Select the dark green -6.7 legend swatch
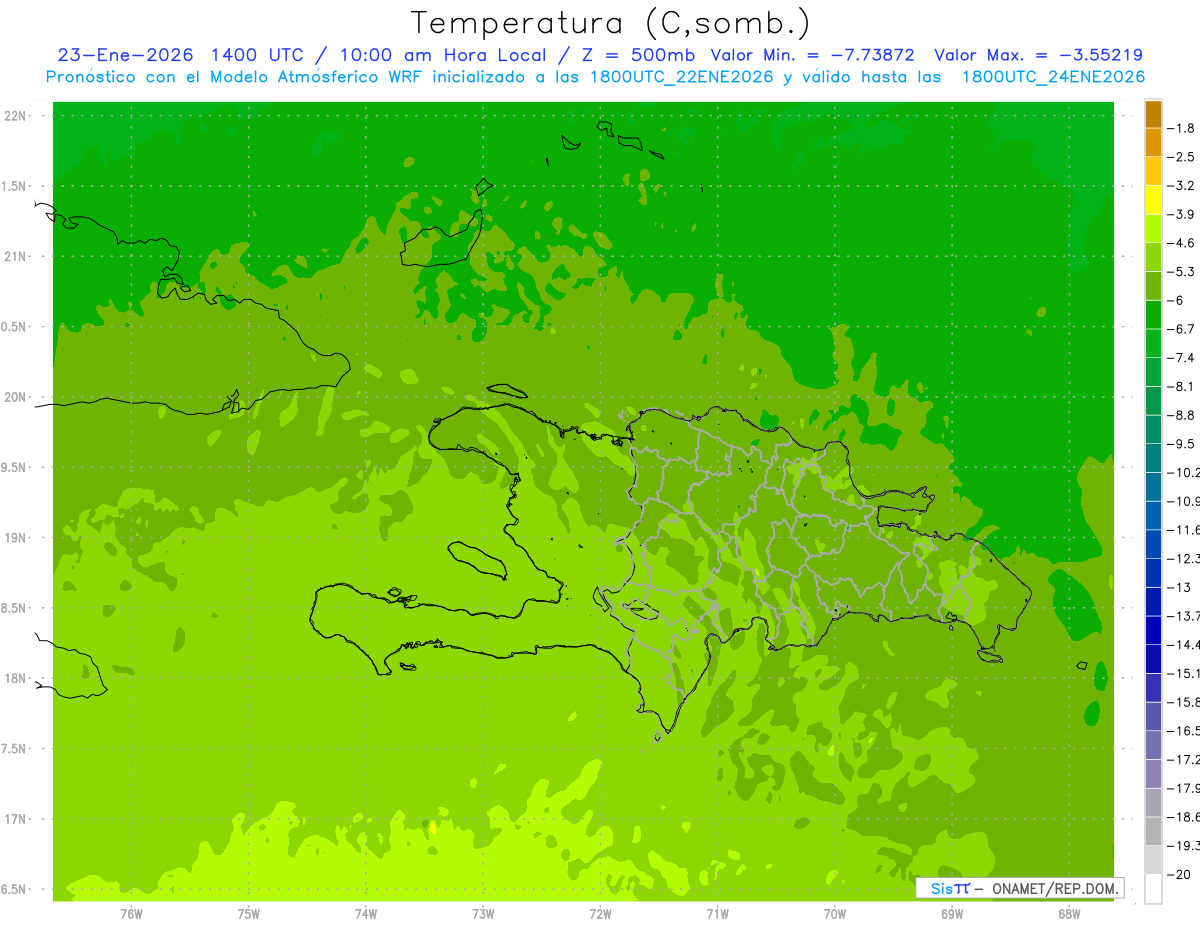 point(1153,315)
